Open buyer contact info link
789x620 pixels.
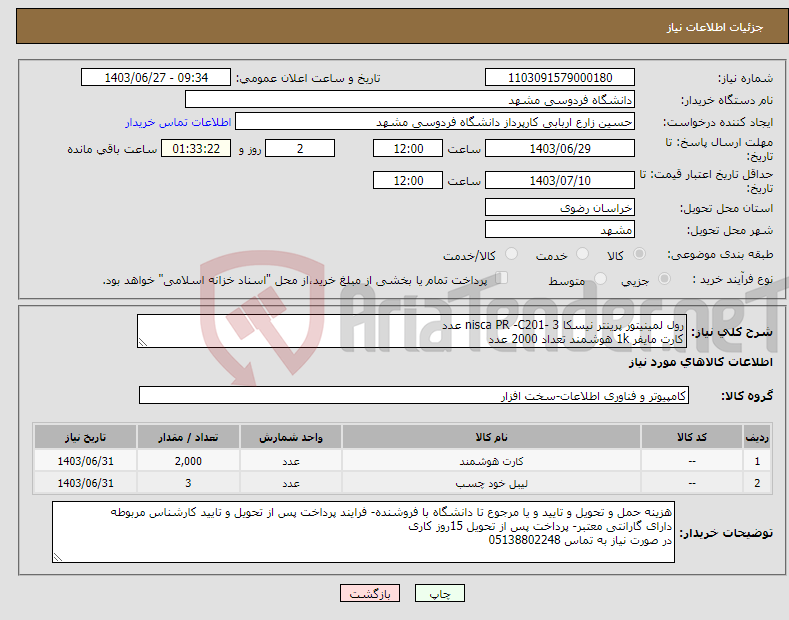(178, 122)
